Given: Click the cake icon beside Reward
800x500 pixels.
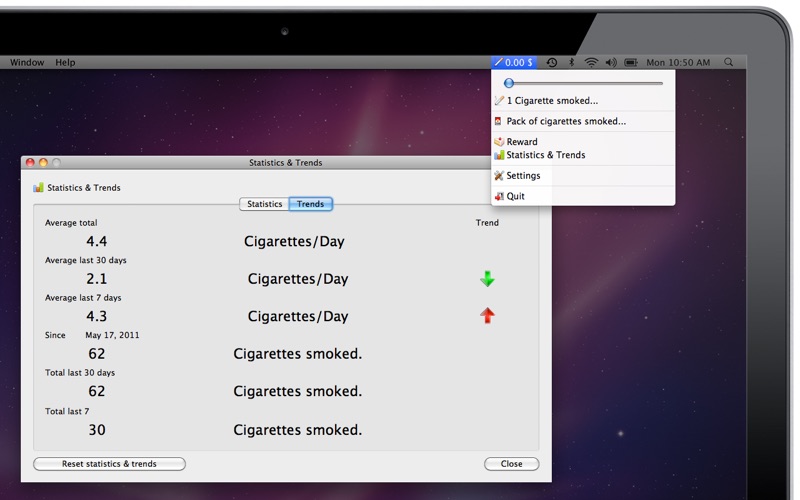Looking at the screenshot, I should [499, 141].
